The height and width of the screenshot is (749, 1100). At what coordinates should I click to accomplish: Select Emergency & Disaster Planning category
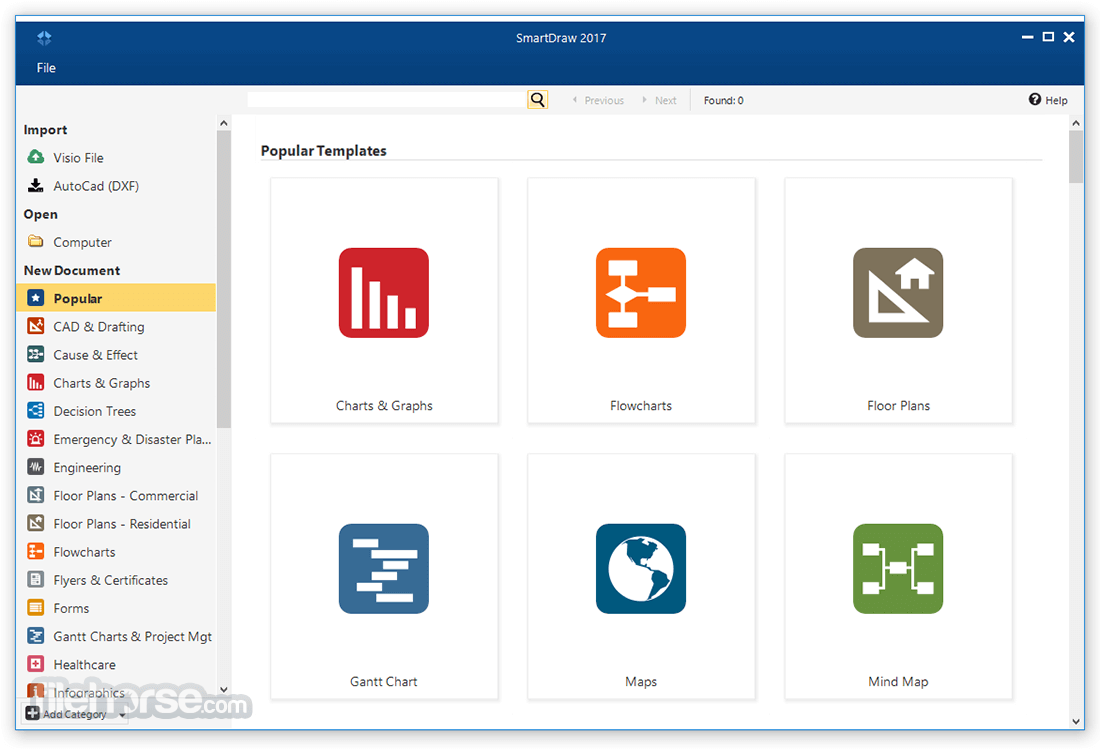click(x=116, y=439)
